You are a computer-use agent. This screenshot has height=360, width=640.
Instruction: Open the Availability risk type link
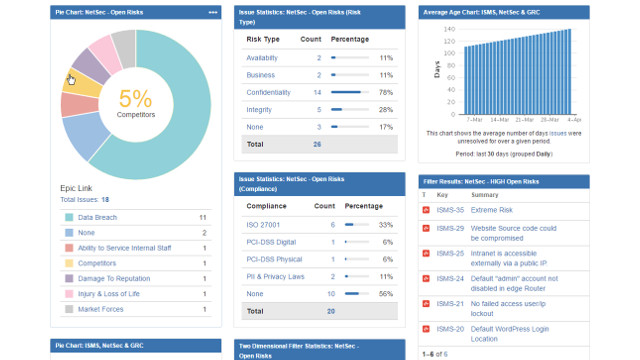(262, 58)
